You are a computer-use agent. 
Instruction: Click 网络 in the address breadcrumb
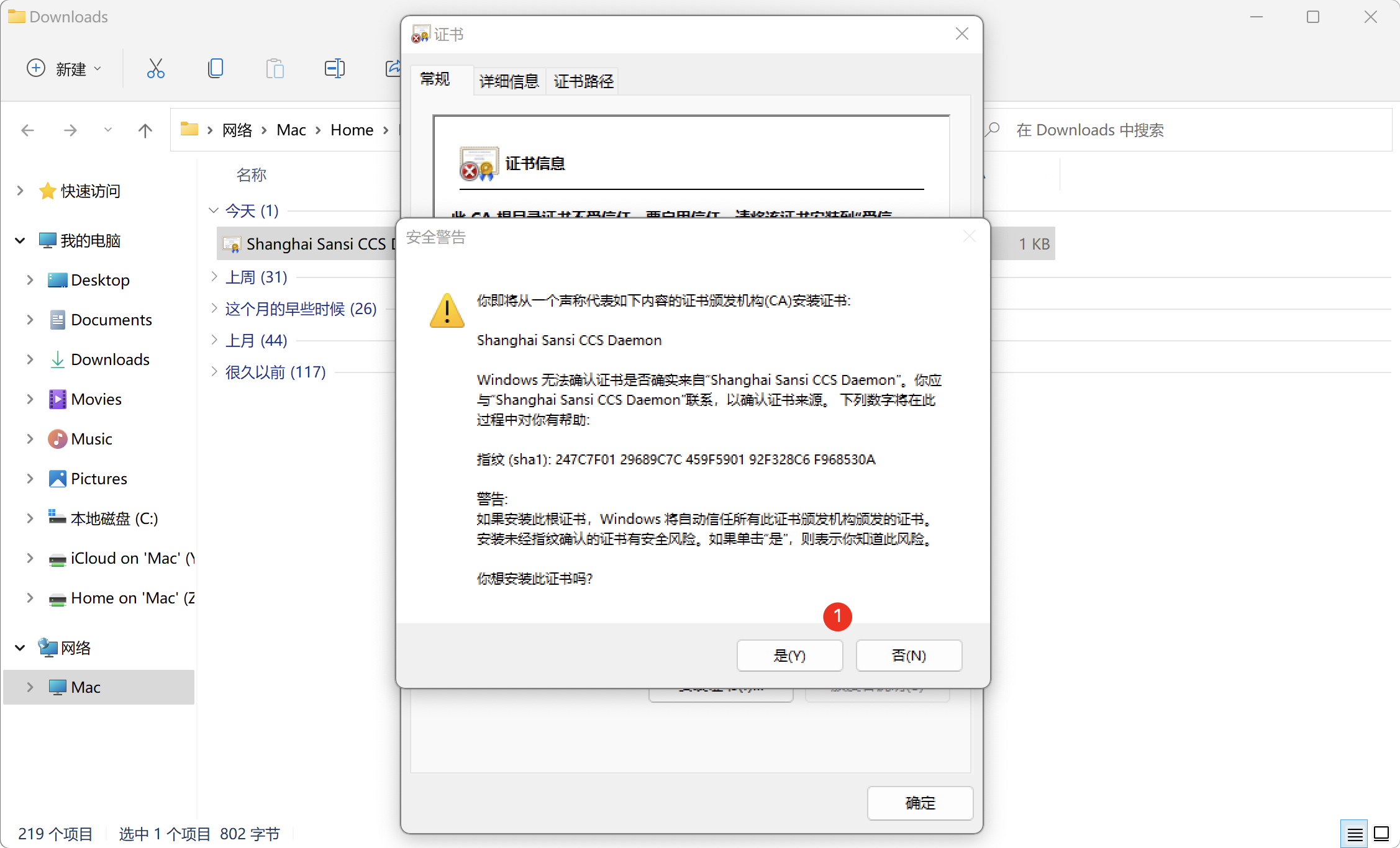pyautogui.click(x=237, y=130)
